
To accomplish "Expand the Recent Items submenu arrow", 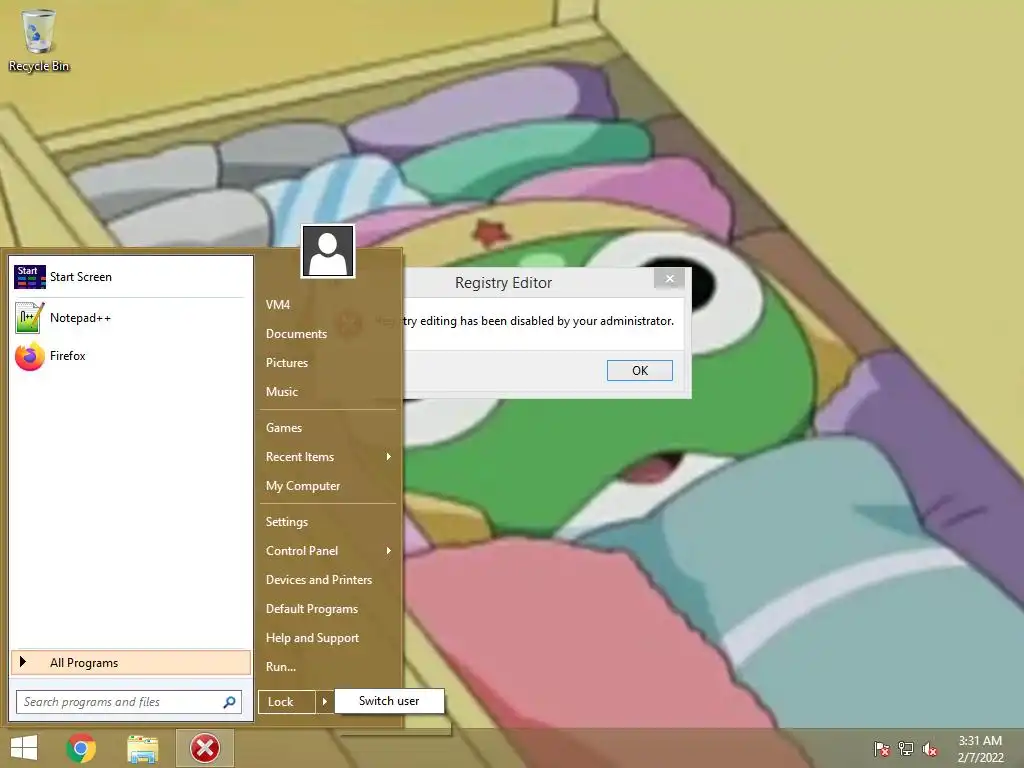I will (389, 456).
